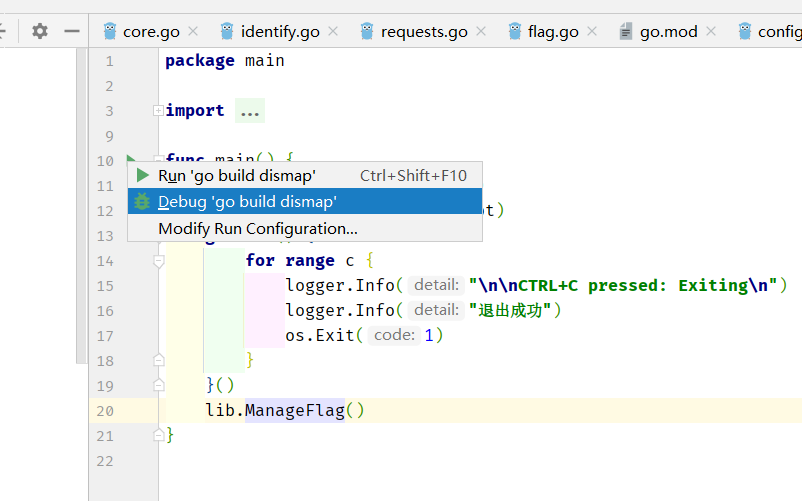Screen dimensions: 802x501
Task: Hide the tool window with minus icon
Action: coord(72,31)
